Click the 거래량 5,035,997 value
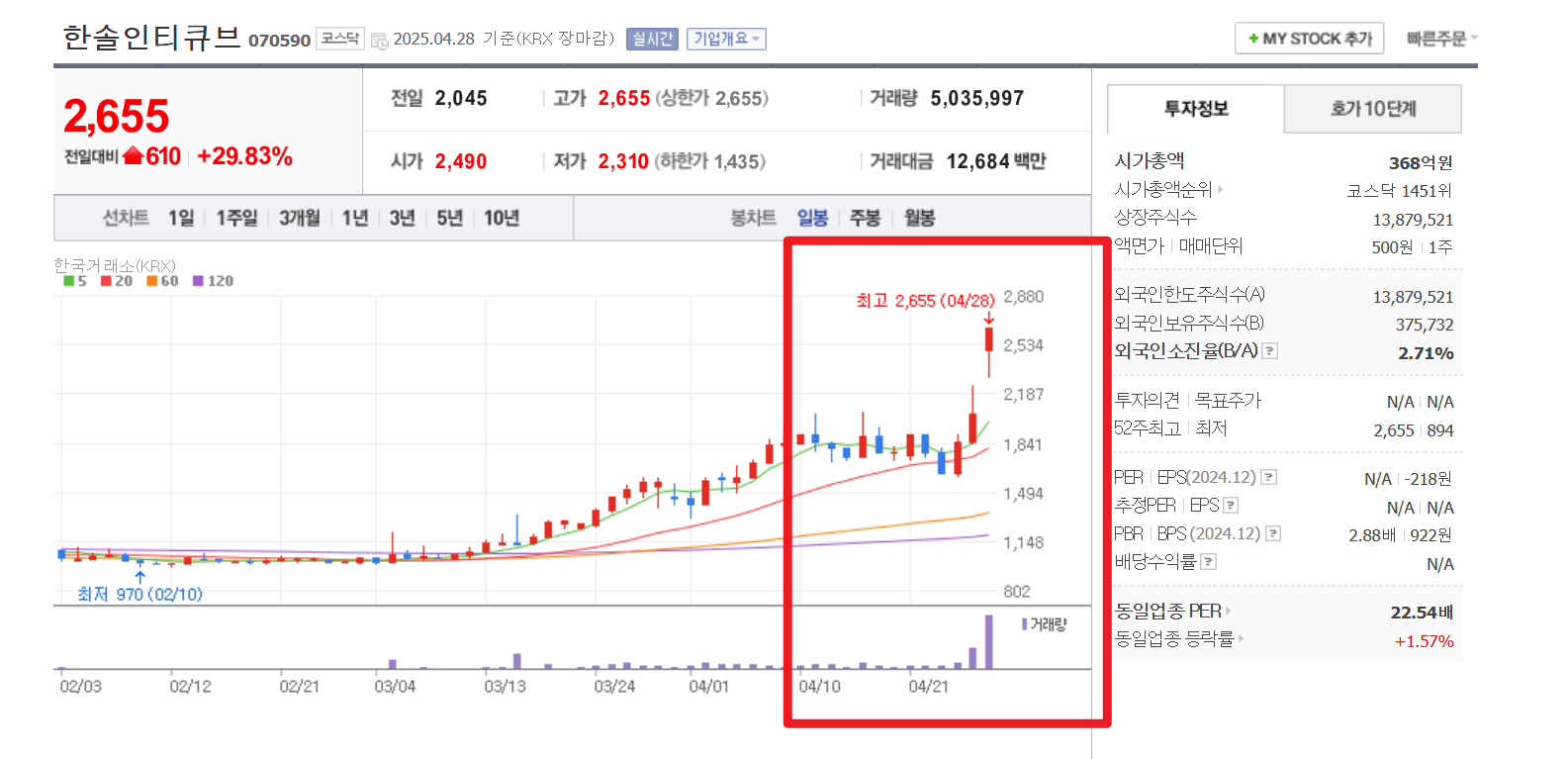The width and height of the screenshot is (1568, 759). coord(977,98)
